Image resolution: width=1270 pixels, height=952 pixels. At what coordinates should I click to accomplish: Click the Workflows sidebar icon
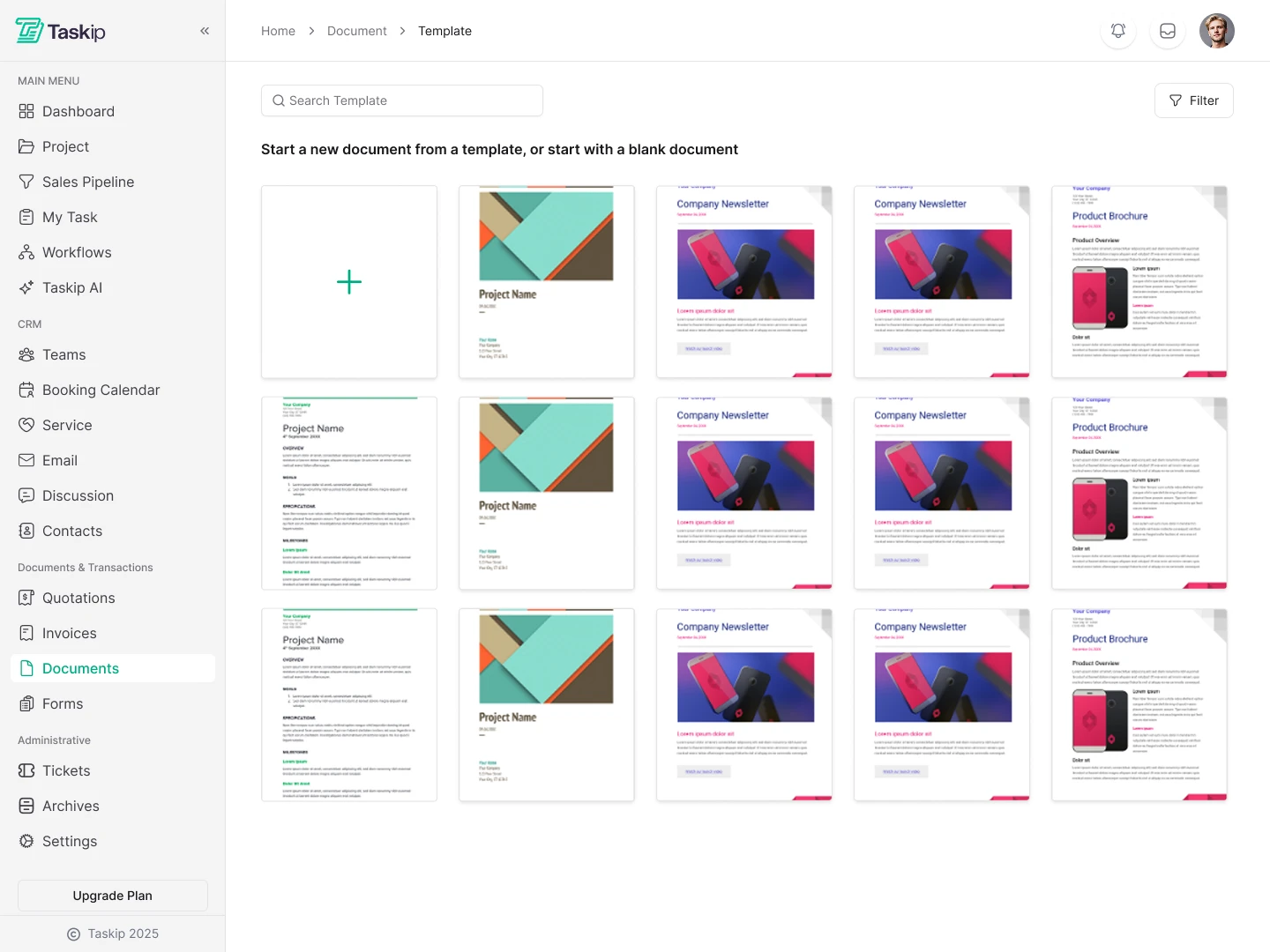click(26, 252)
